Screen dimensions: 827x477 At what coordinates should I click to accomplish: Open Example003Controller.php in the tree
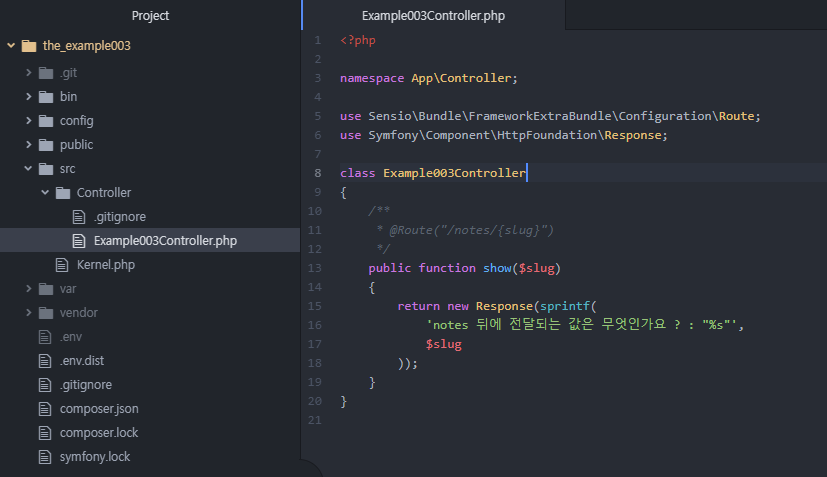pyautogui.click(x=165, y=241)
